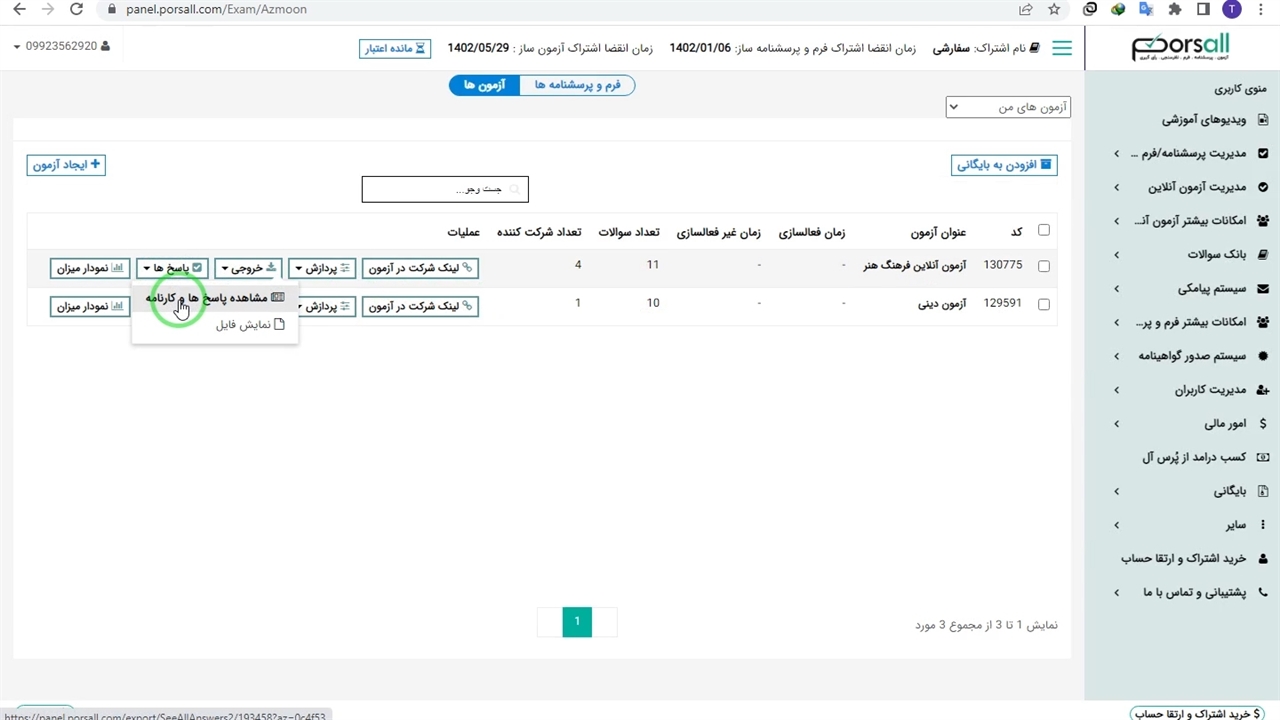The width and height of the screenshot is (1280, 720).
Task: Open the browser extensions puzzle icon
Action: point(1175,10)
